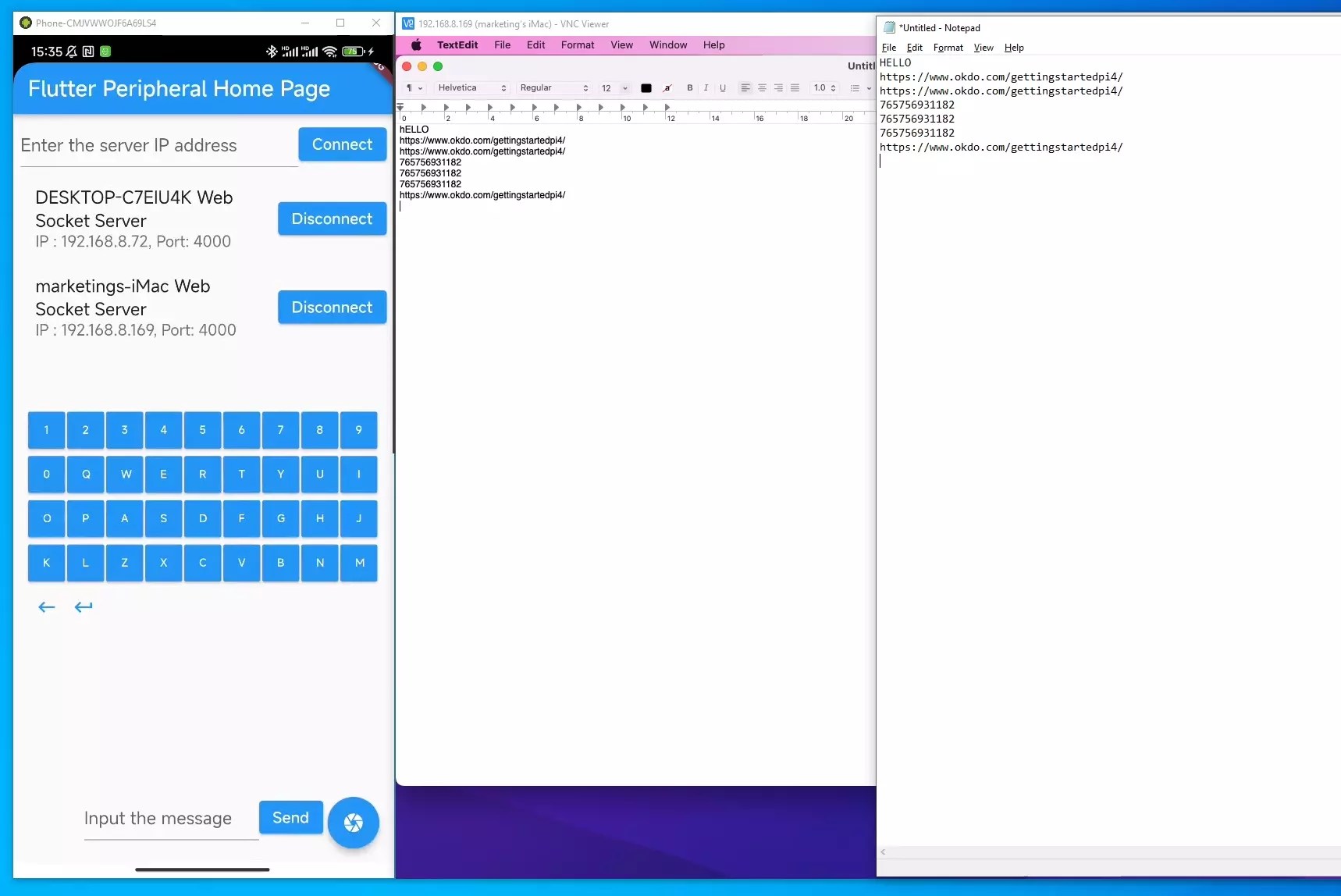Apply justified alignment in TextEdit toolbar
Screen dimensions: 1341x896
(x=794, y=87)
